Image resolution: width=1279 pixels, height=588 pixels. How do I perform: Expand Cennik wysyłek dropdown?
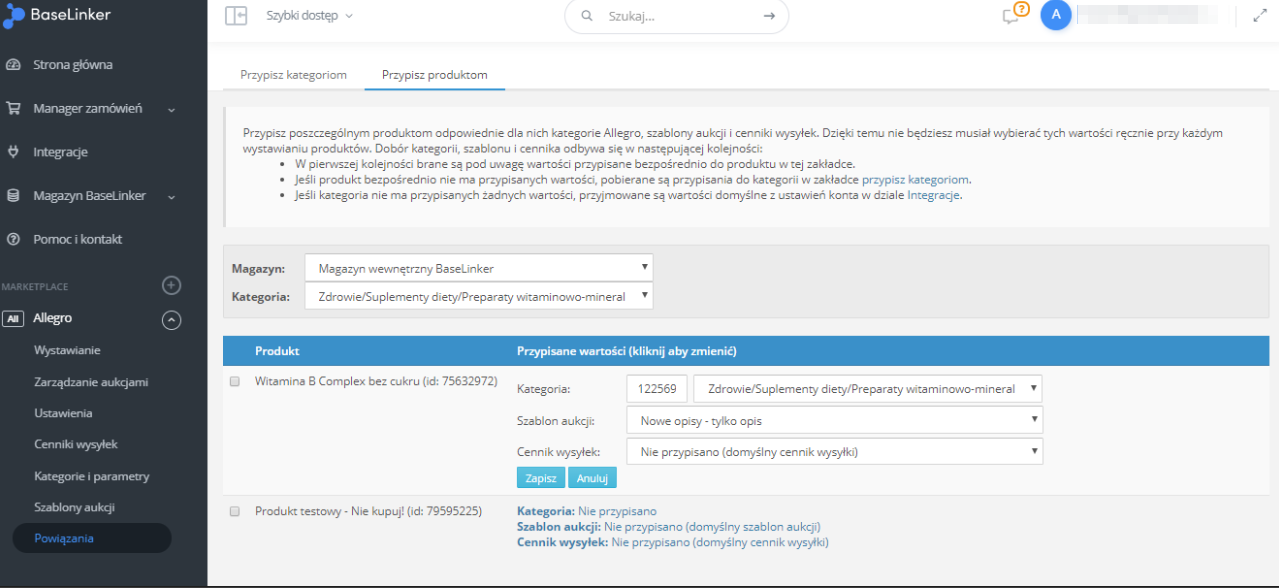(x=834, y=452)
